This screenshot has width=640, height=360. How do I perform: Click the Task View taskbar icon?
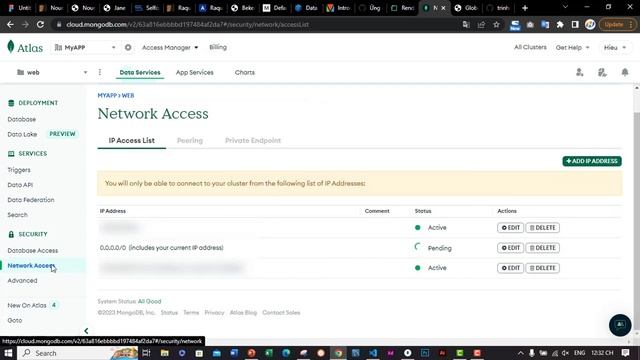click(x=146, y=353)
